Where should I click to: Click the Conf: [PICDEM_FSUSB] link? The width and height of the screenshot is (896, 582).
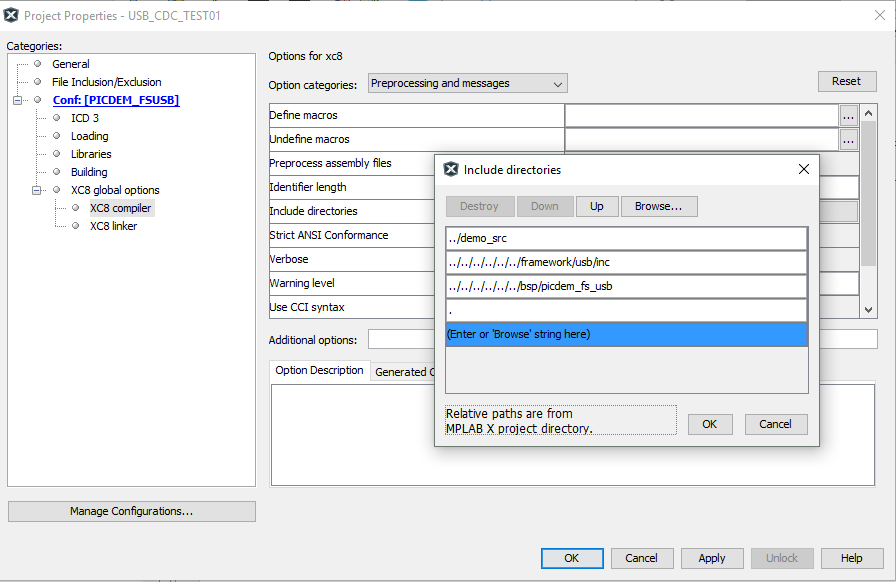pos(116,100)
